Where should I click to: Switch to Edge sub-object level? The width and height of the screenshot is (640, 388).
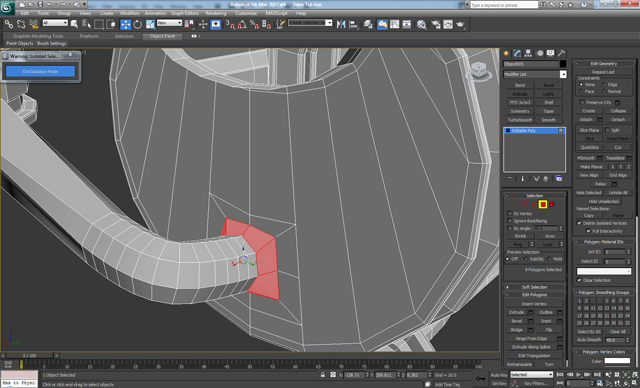[x=524, y=204]
